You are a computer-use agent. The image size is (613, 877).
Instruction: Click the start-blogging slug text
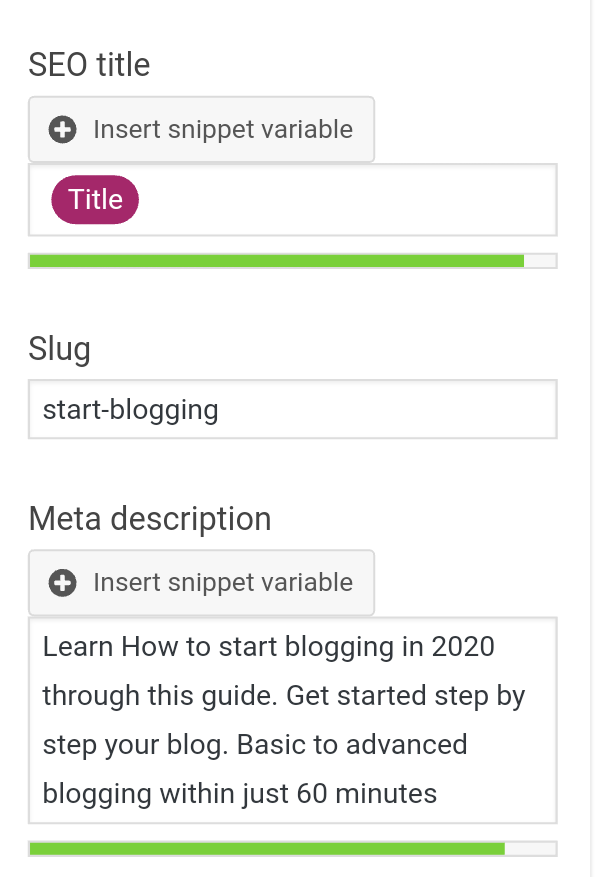coord(130,409)
